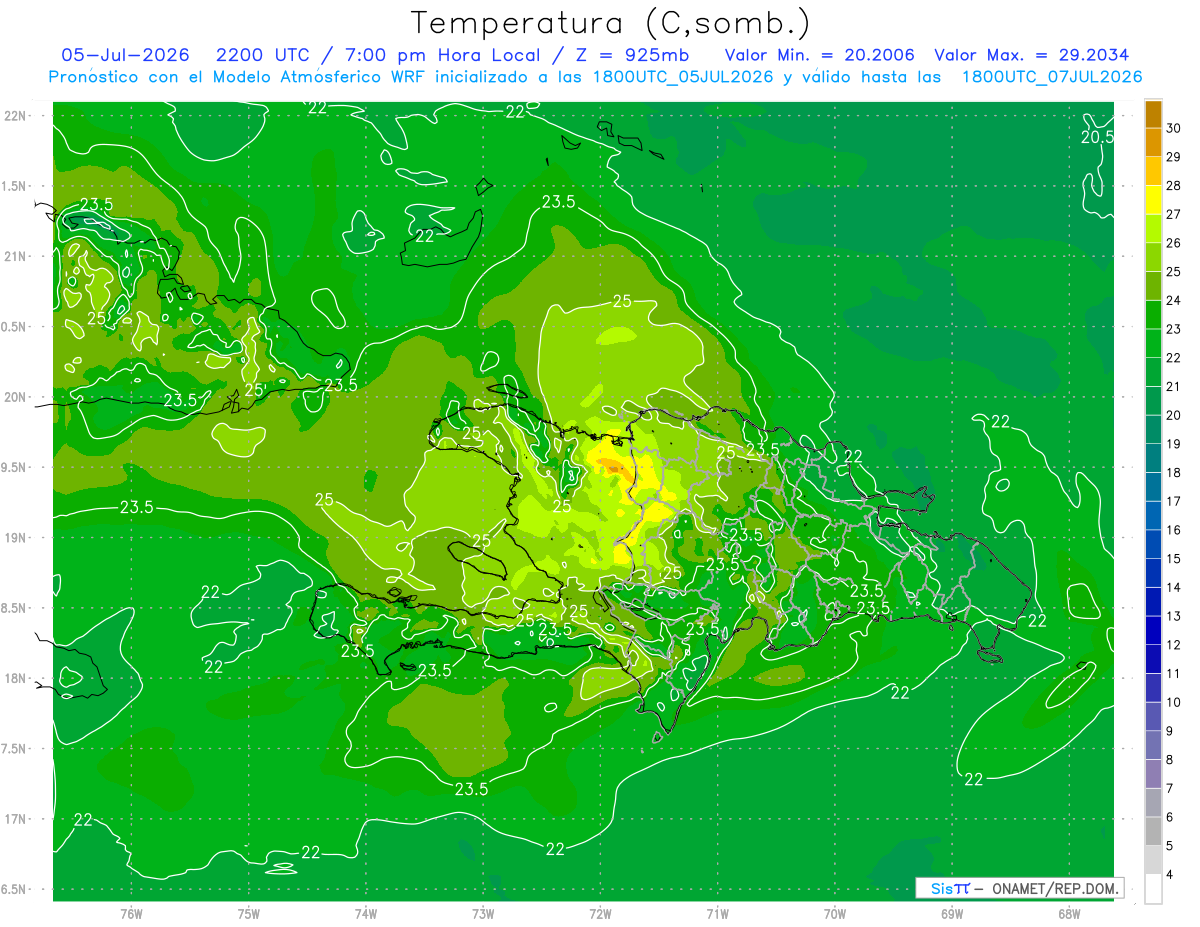Click the "19N" latitude axis label
This screenshot has width=1200, height=927.
(15, 538)
